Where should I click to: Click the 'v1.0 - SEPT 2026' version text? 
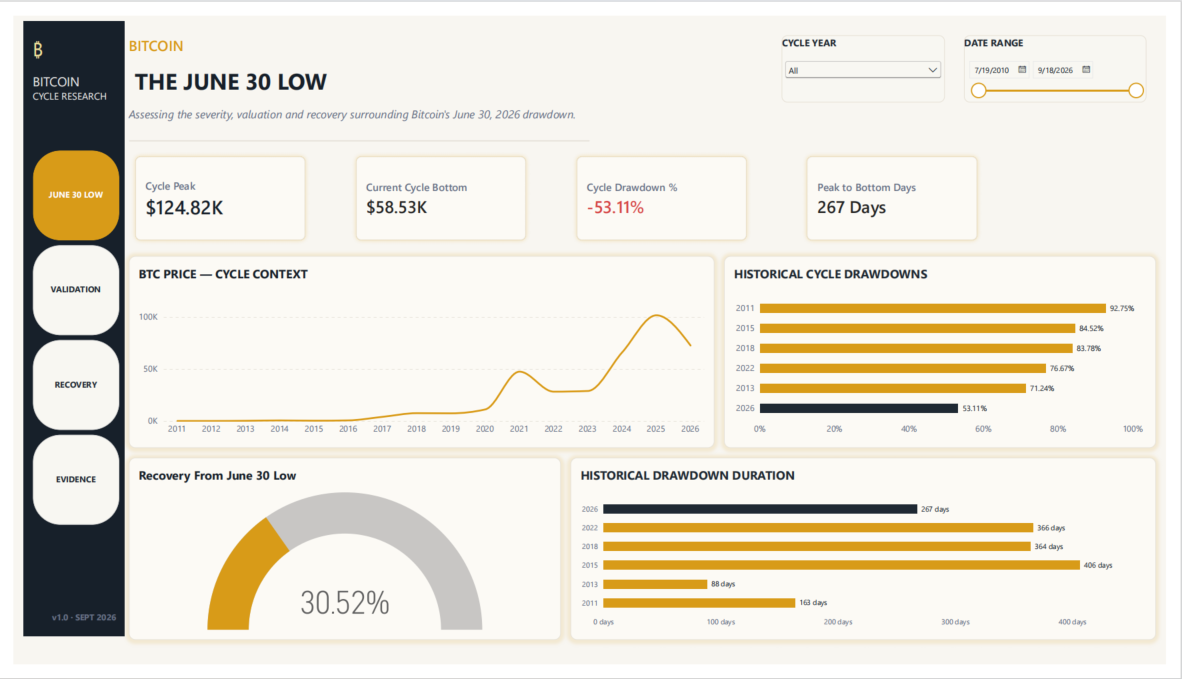[x=84, y=617]
